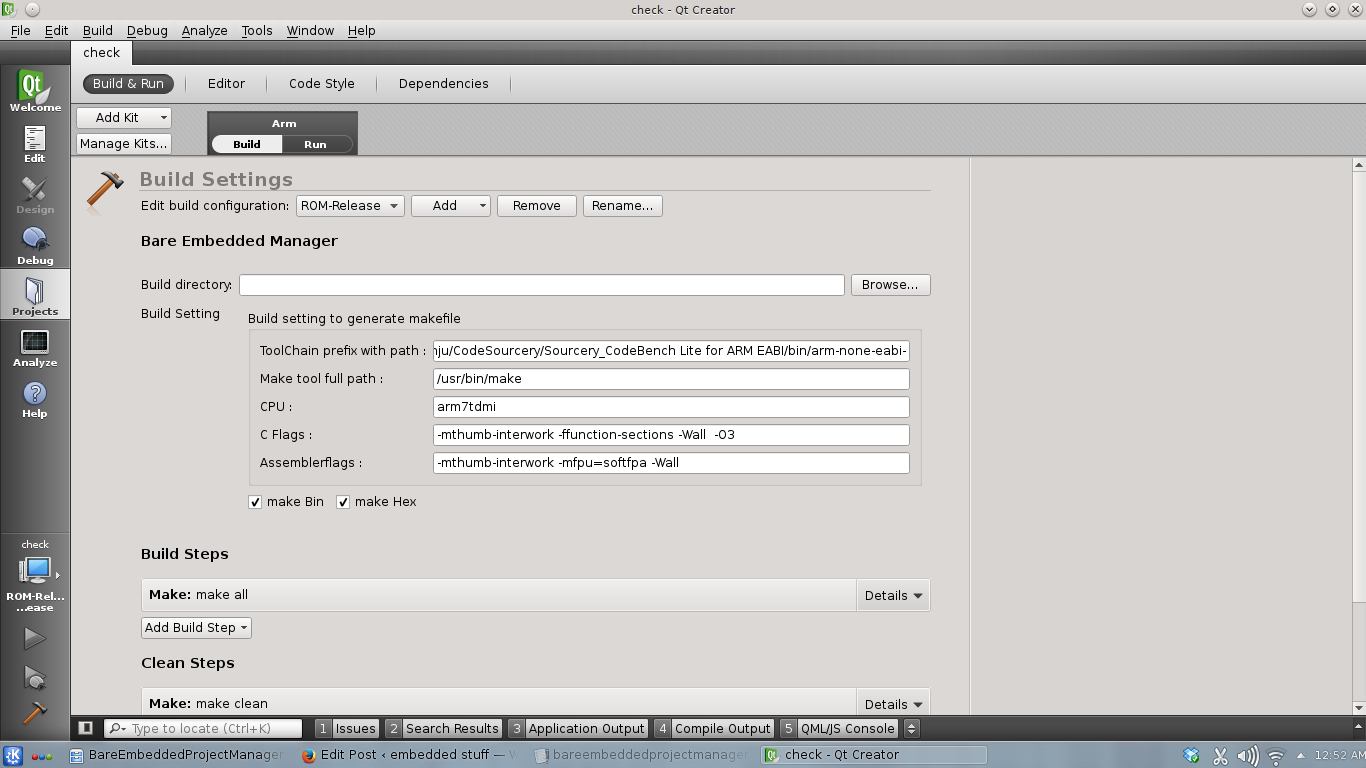Show hidden system tray icons
1366x768 pixels.
click(1300, 756)
